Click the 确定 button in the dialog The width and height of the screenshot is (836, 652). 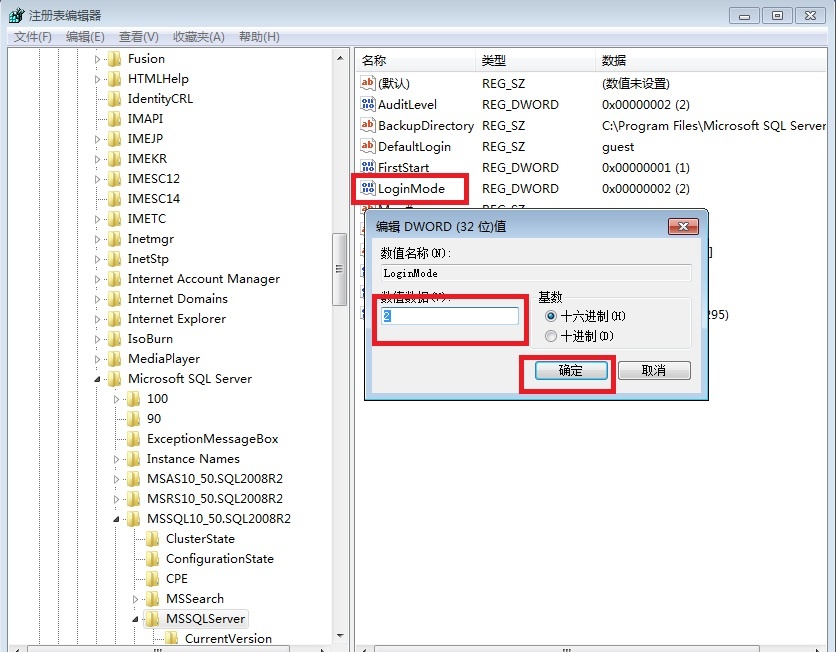570,370
